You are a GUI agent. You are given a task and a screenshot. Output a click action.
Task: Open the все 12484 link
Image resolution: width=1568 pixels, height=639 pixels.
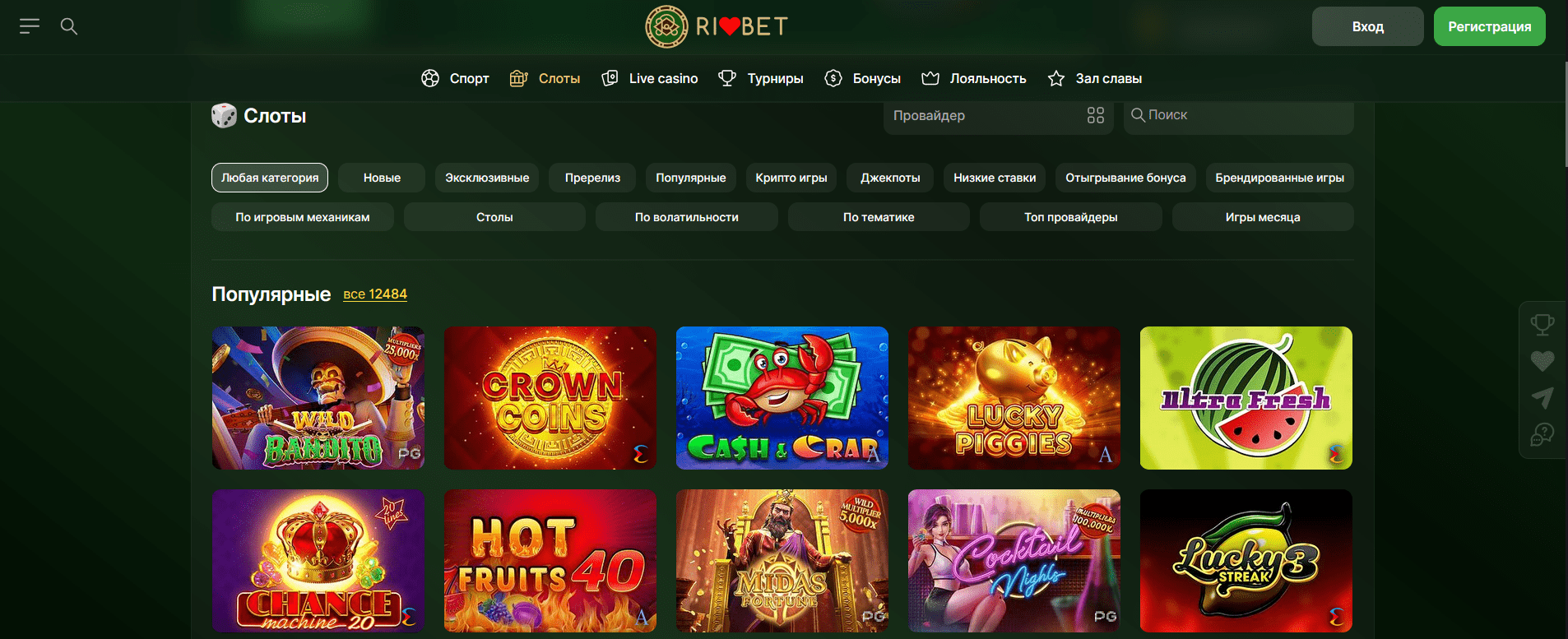click(375, 294)
